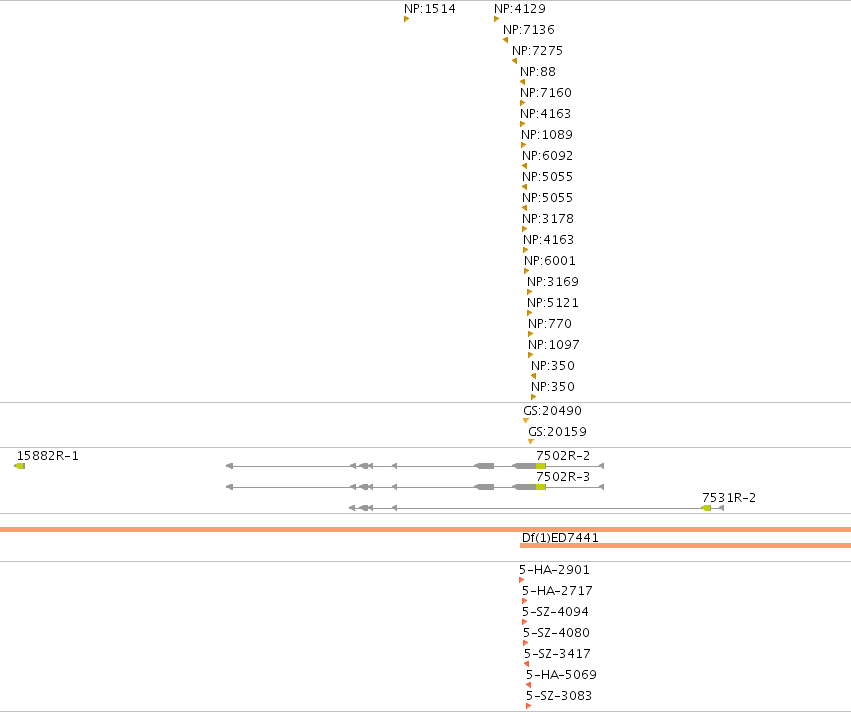
Task: Select the 15882R-1 label
Action: tap(48, 456)
